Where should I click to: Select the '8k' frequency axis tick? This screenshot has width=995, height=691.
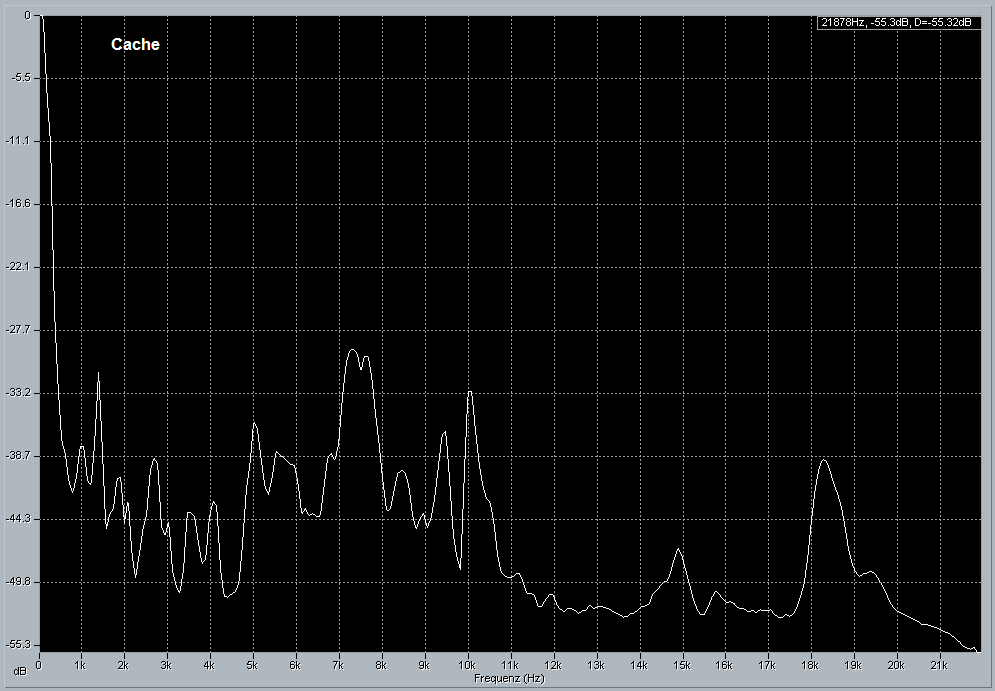coord(381,666)
